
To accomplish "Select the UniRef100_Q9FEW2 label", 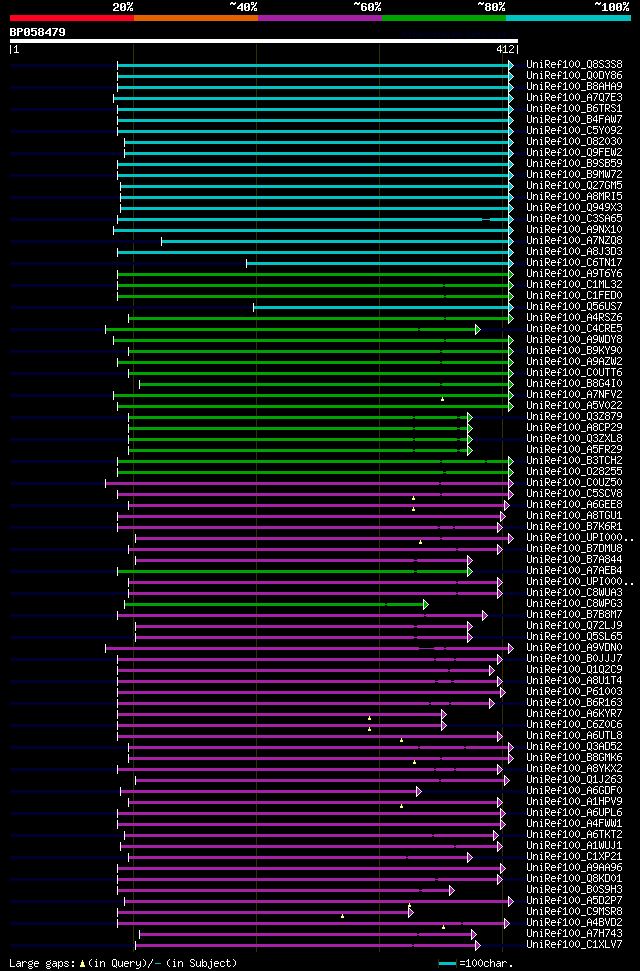I will pos(574,152).
